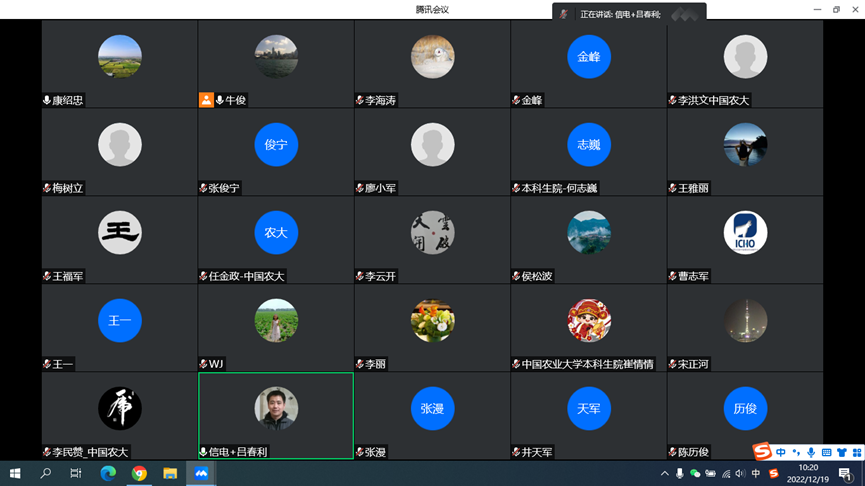Open the Sogou soft keyboard icon
This screenshot has width=865, height=486.
[826, 452]
